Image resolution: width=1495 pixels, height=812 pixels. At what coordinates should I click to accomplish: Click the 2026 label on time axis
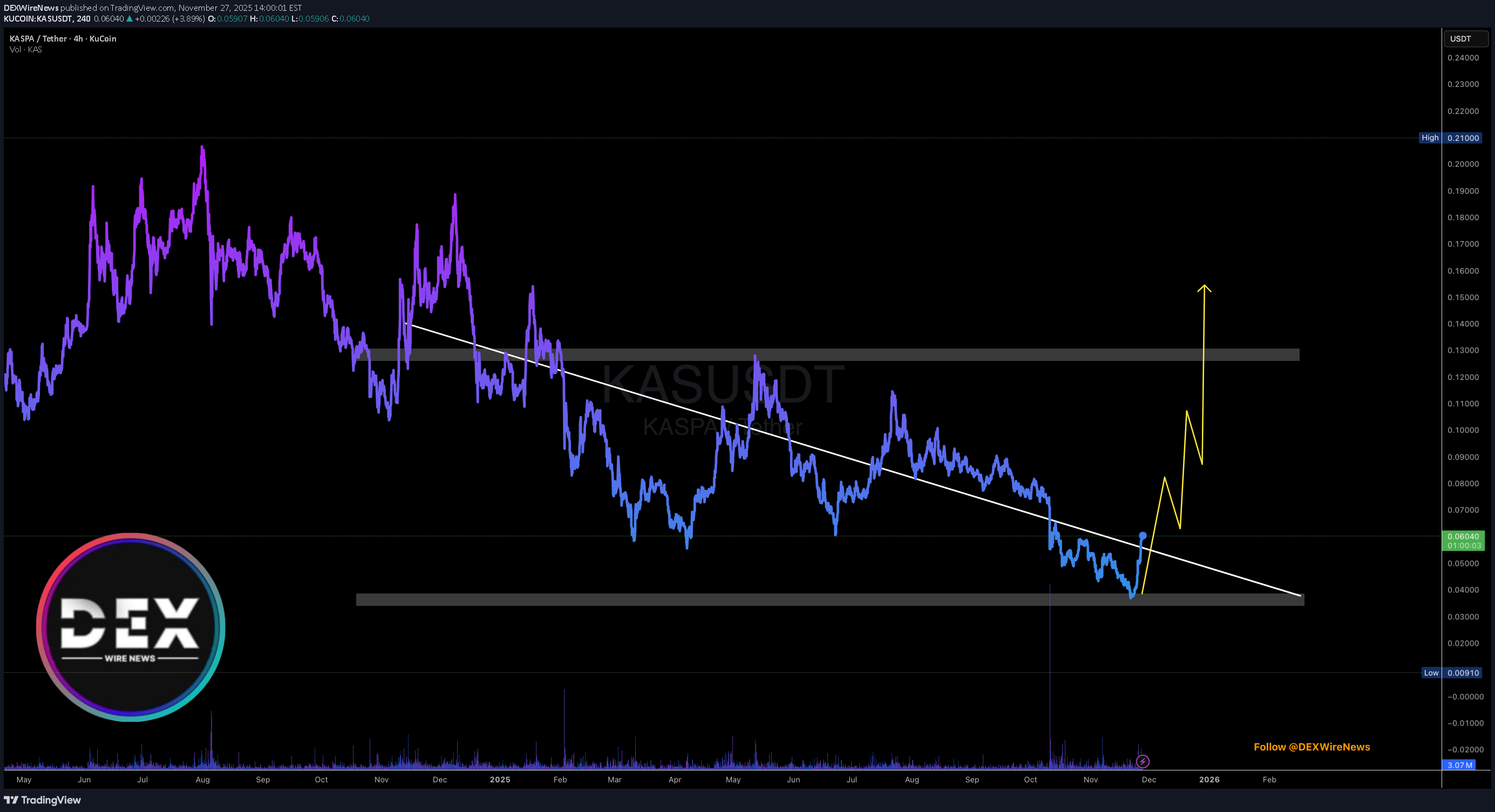tap(1209, 780)
